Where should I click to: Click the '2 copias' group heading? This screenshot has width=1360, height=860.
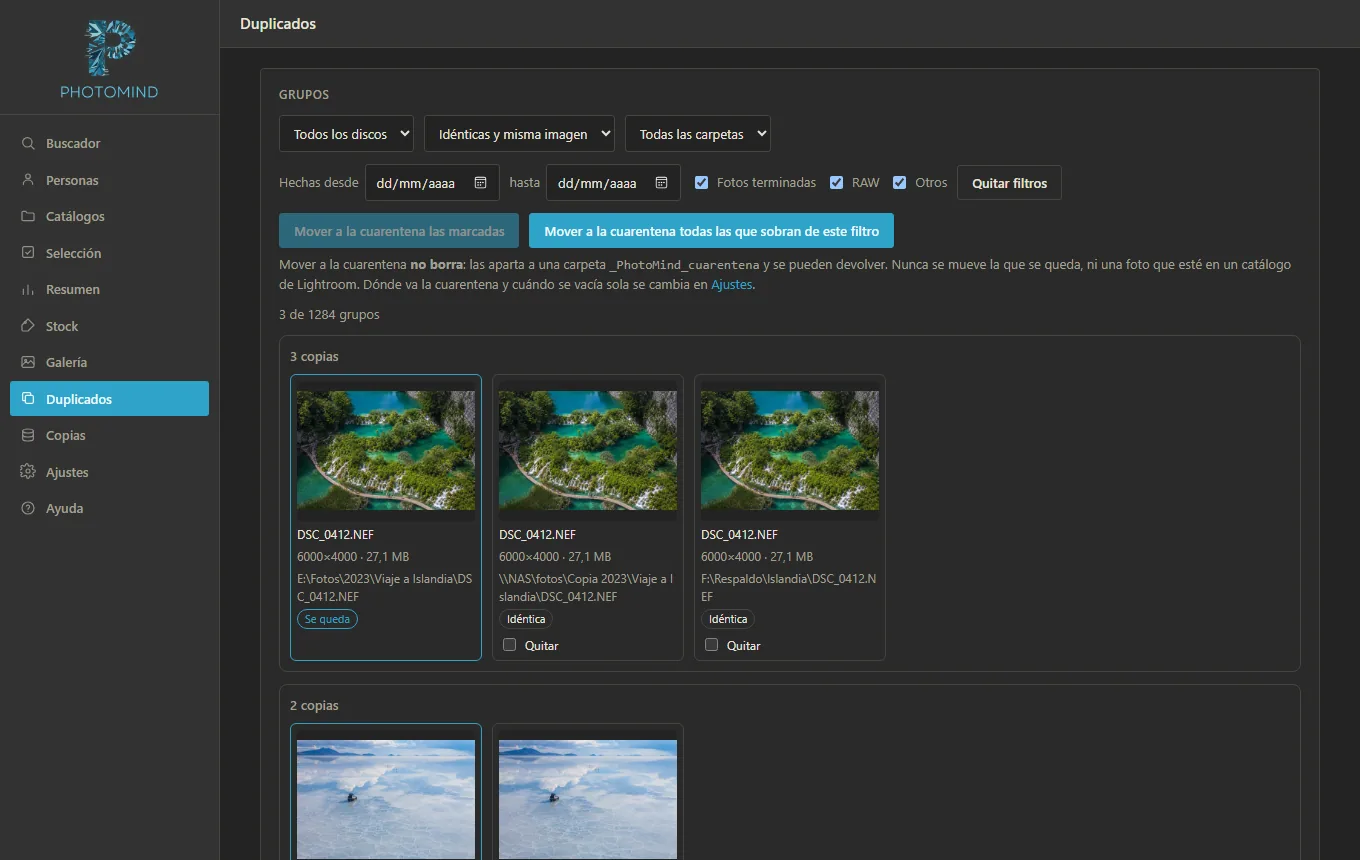pyautogui.click(x=314, y=705)
